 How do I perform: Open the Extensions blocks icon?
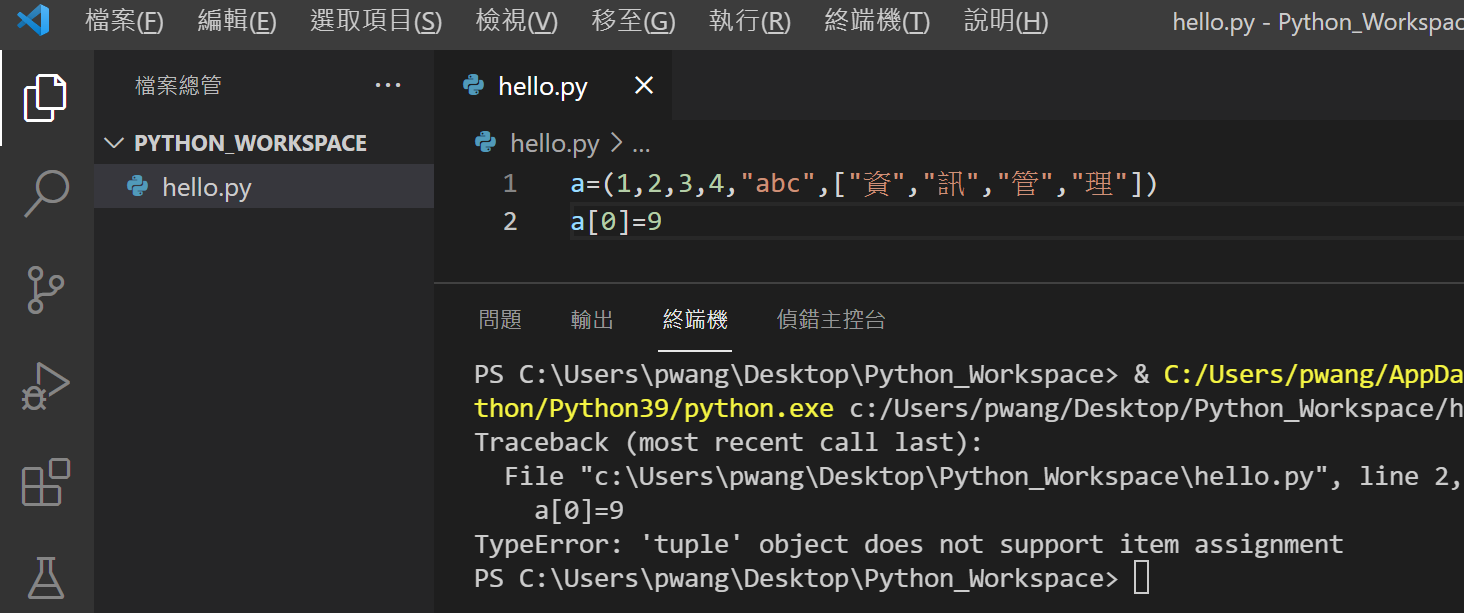(x=46, y=482)
